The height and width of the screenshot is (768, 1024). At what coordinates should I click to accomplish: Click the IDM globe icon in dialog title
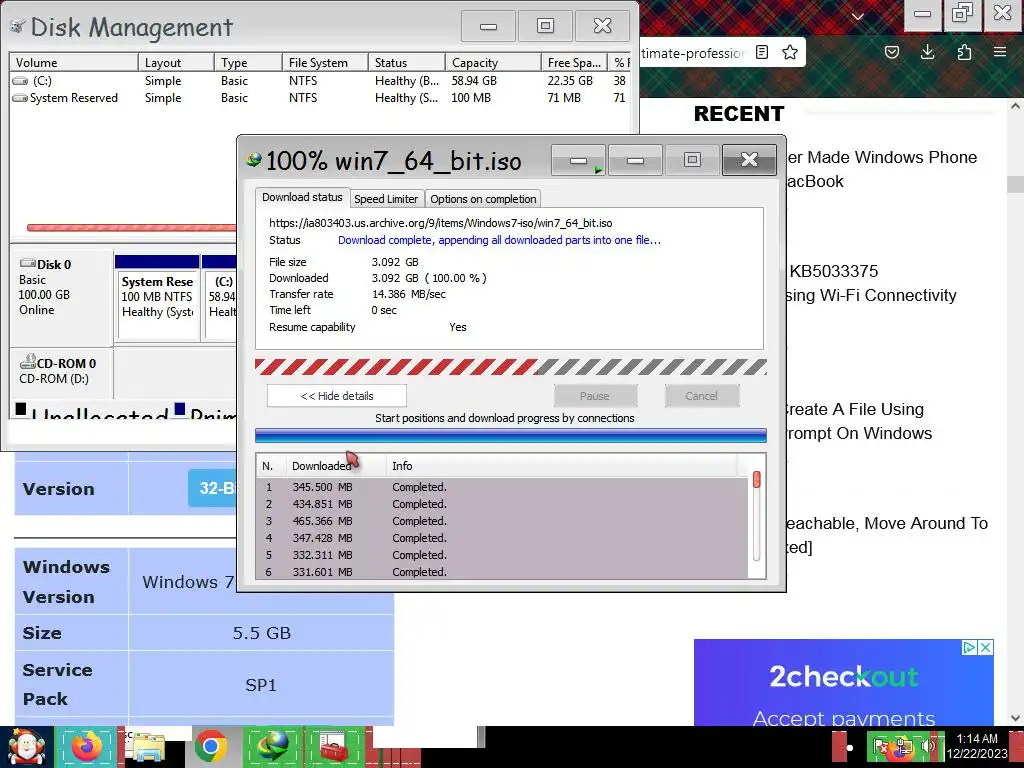253,160
